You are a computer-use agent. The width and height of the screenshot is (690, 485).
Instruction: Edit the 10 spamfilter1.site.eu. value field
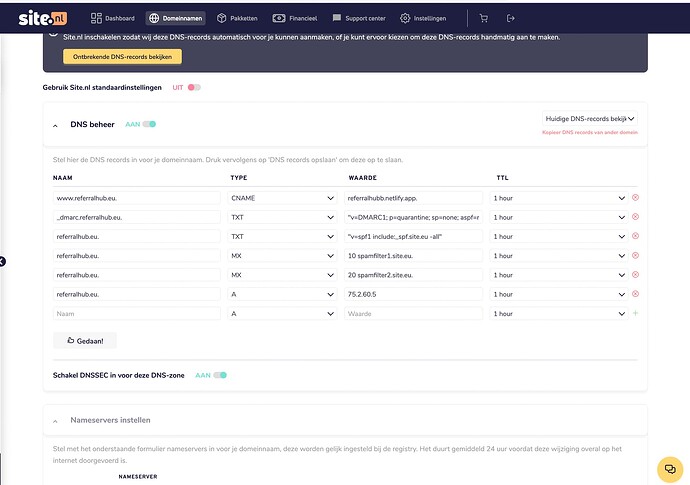pyautogui.click(x=413, y=256)
